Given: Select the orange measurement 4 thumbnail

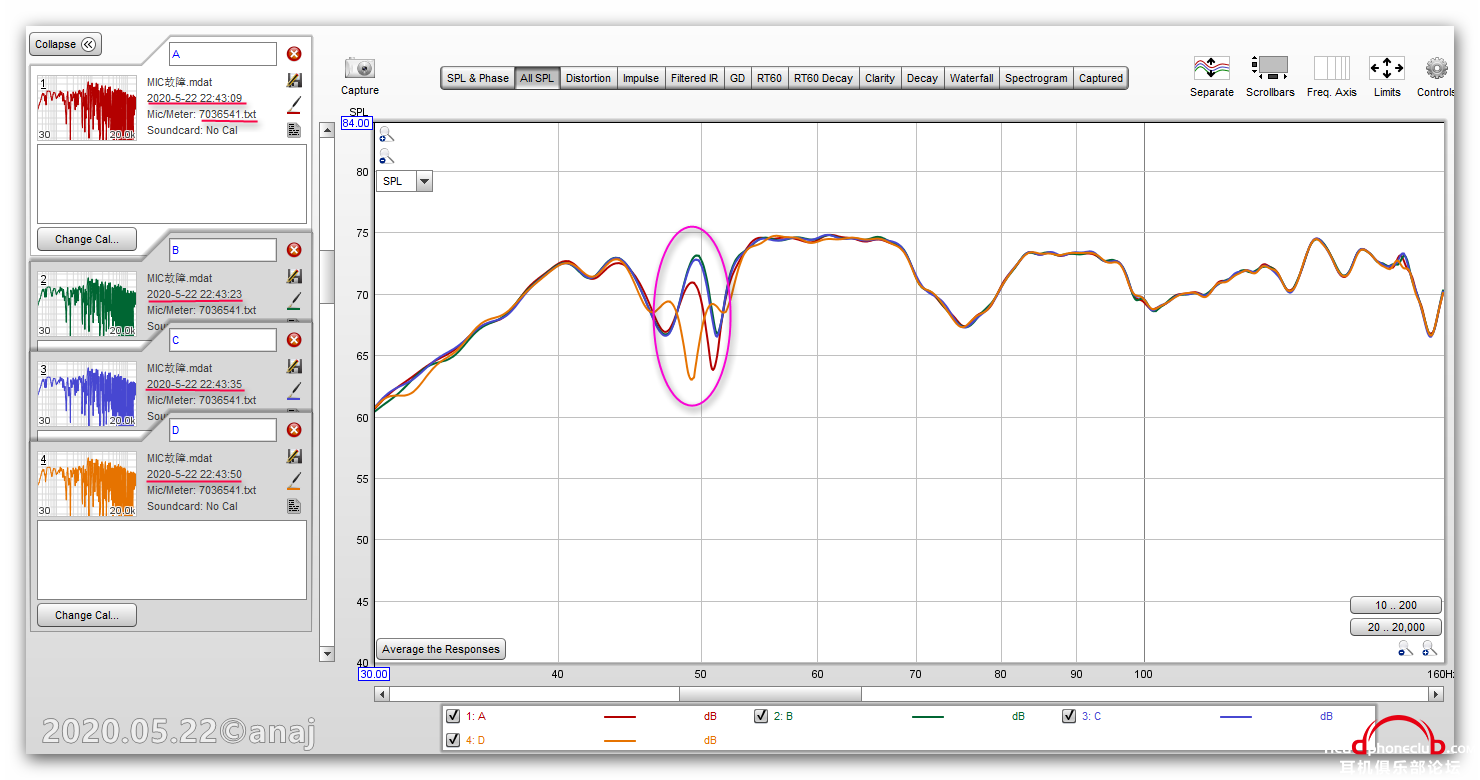Looking at the screenshot, I should coord(87,484).
